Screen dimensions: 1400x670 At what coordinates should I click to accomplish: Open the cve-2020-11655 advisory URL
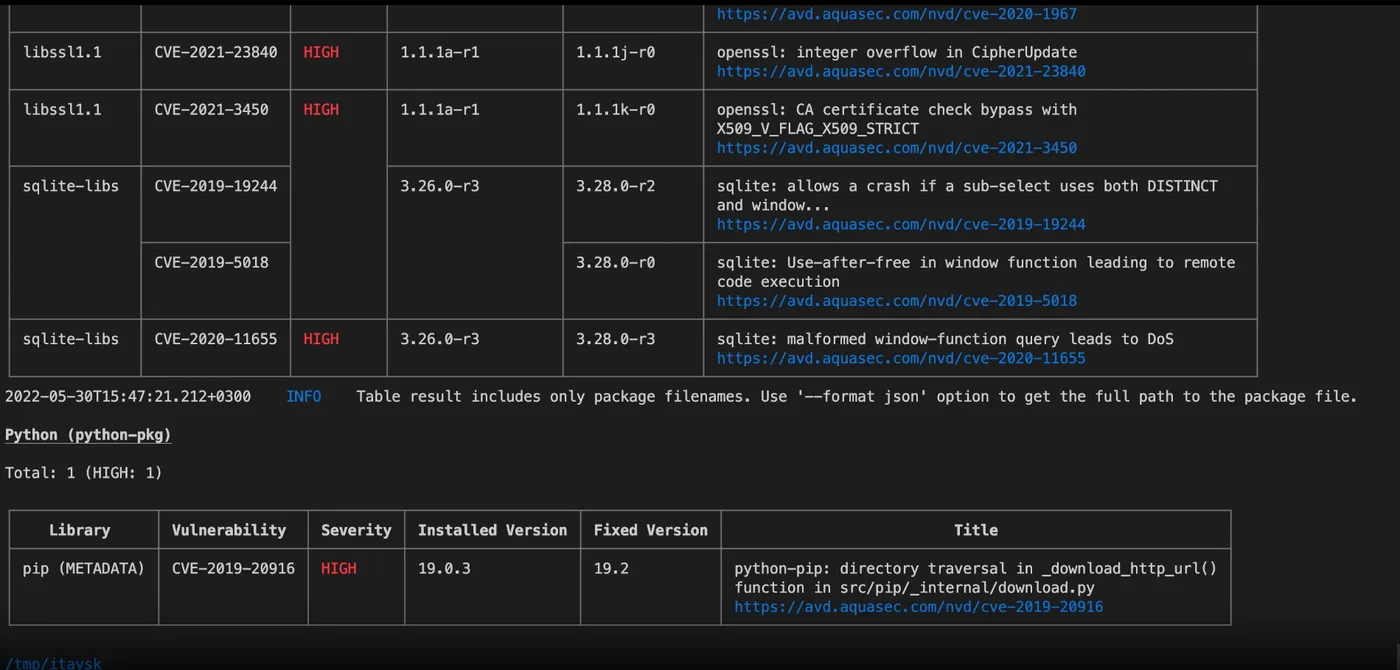coord(901,358)
